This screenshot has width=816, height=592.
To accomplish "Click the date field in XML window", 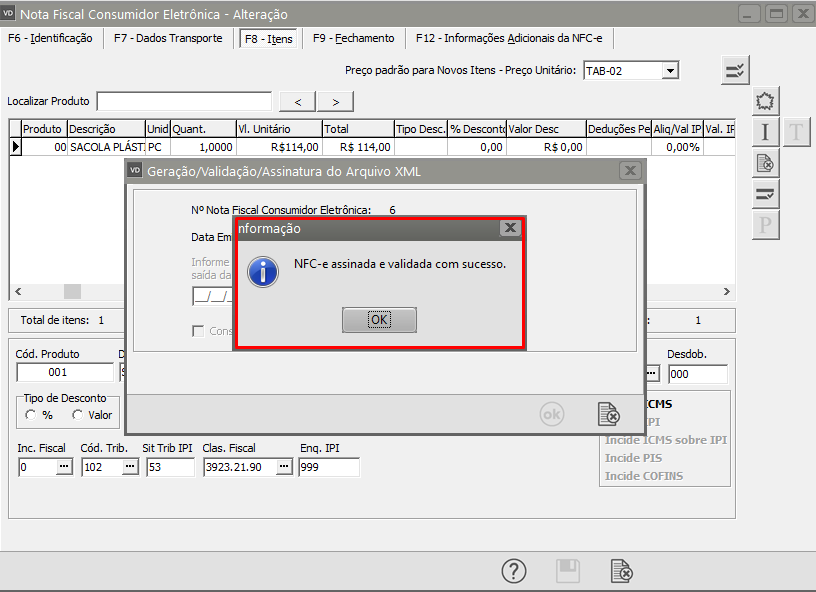I will pyautogui.click(x=212, y=297).
